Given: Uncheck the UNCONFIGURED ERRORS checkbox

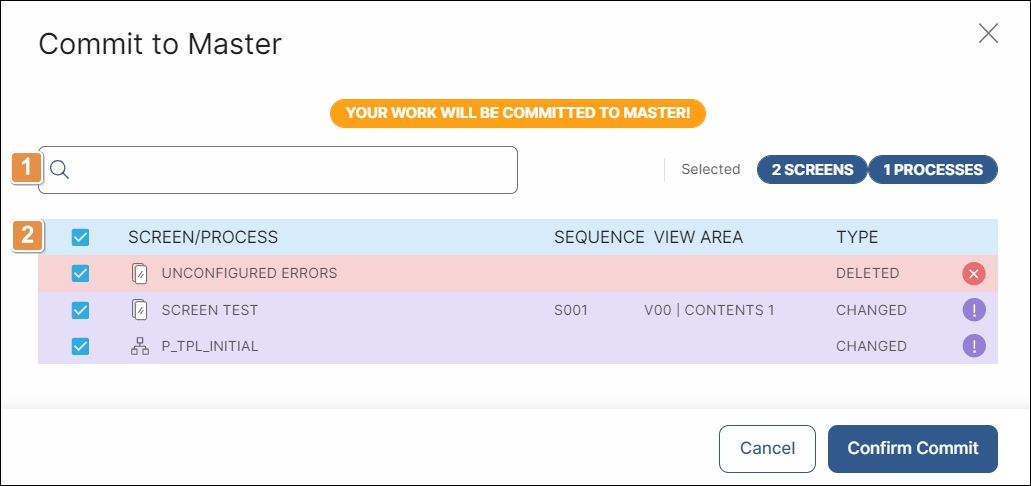Looking at the screenshot, I should (x=80, y=274).
